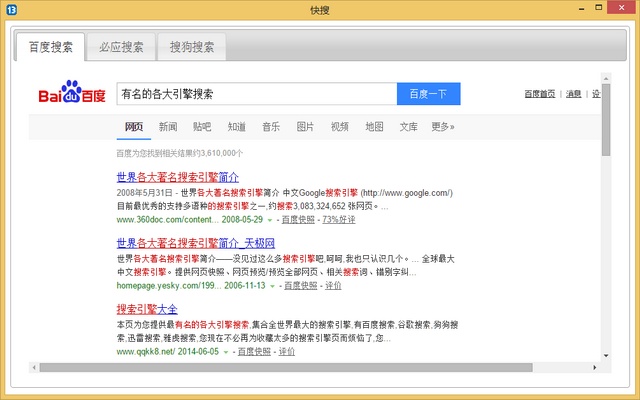Open 百度快照 for the yesky result

pos(300,286)
